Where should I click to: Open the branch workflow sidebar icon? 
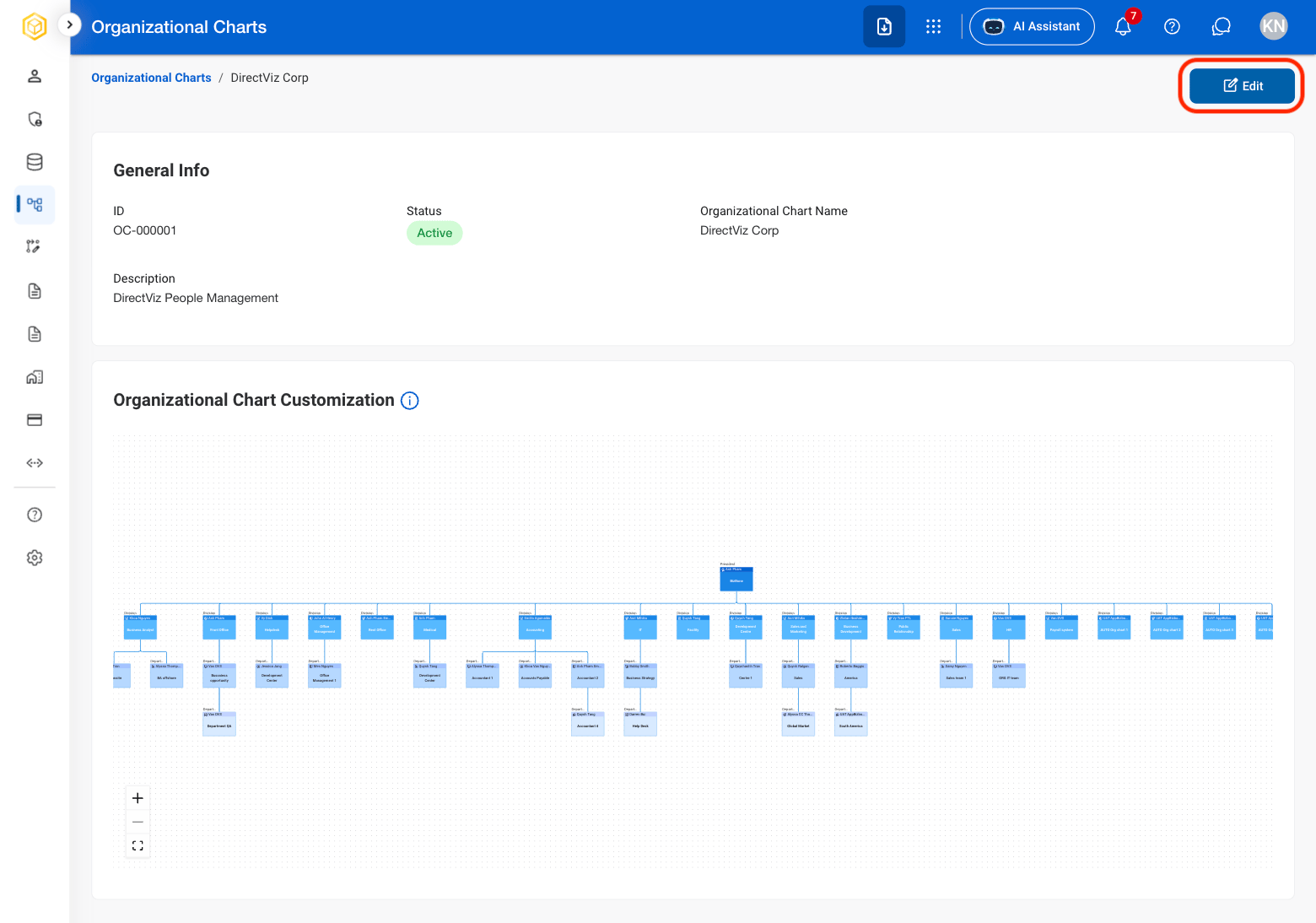[x=35, y=246]
